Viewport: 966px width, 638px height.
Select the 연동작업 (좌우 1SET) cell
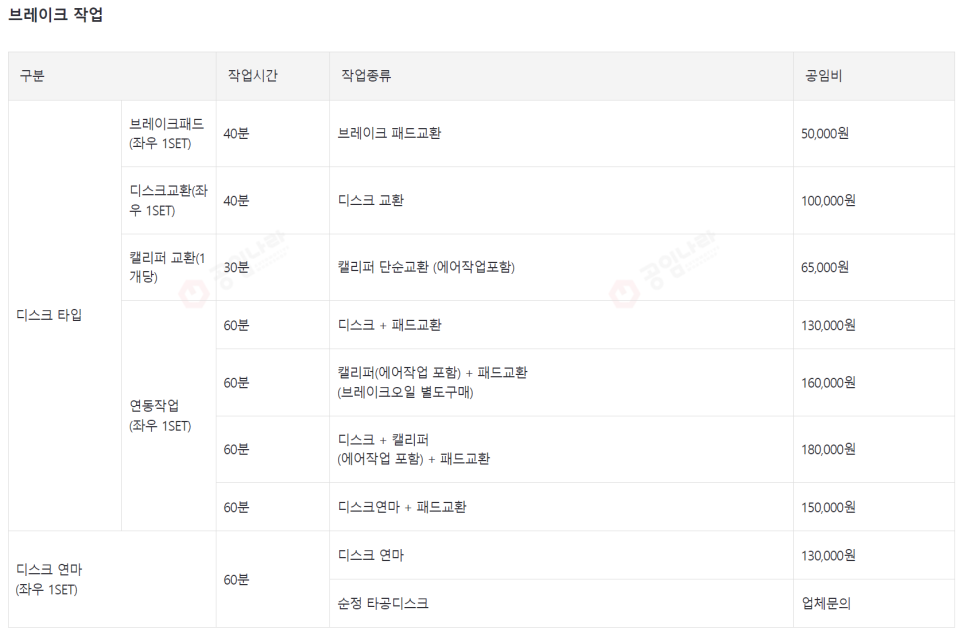[162, 417]
